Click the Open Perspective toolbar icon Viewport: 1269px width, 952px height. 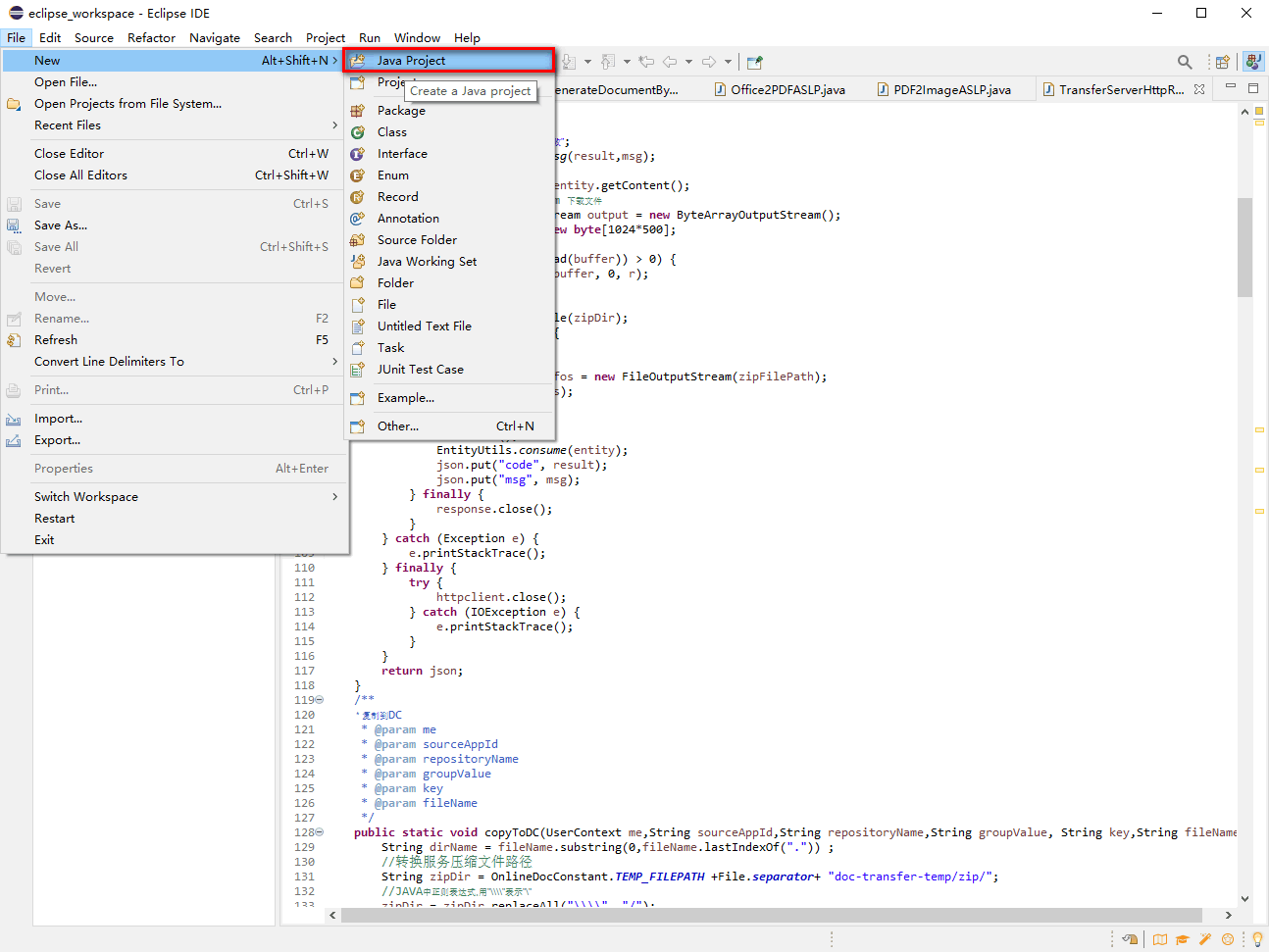pyautogui.click(x=1222, y=61)
